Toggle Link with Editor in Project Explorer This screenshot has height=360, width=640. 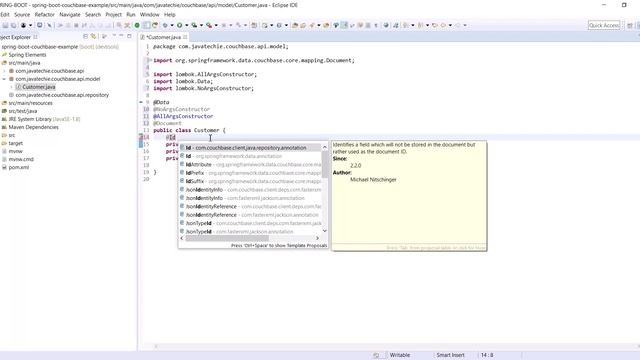click(x=93, y=36)
